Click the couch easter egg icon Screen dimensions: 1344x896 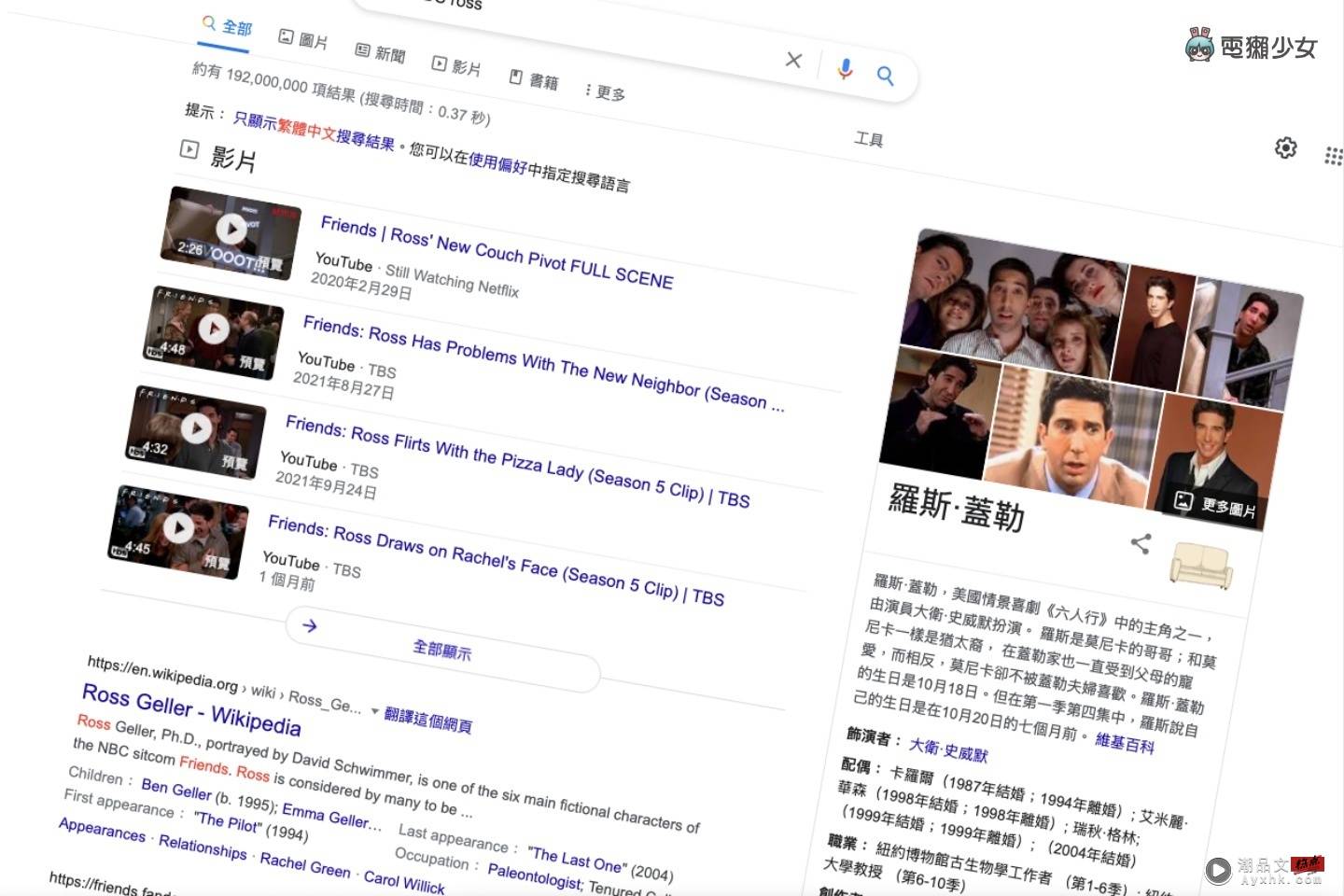coord(1202,565)
